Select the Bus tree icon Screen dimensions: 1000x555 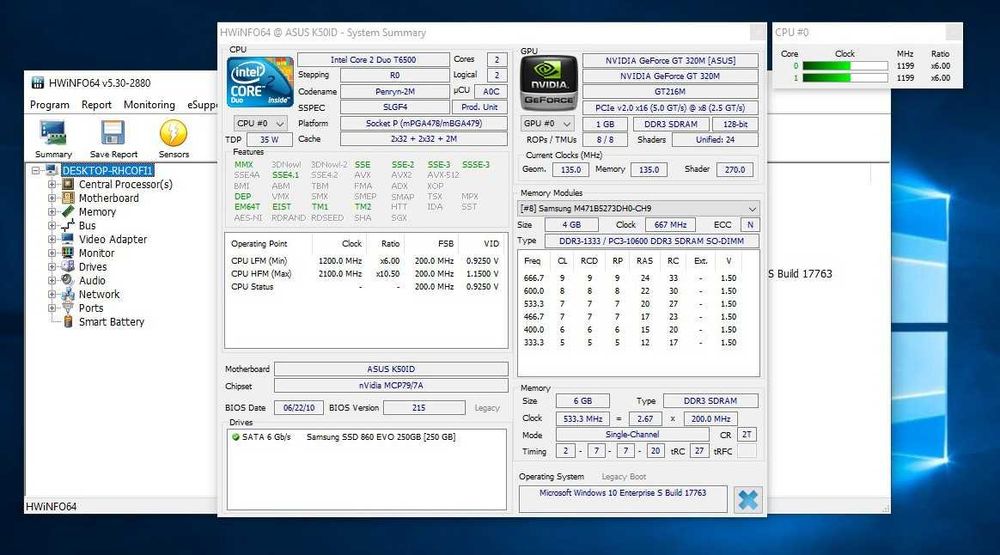68,225
